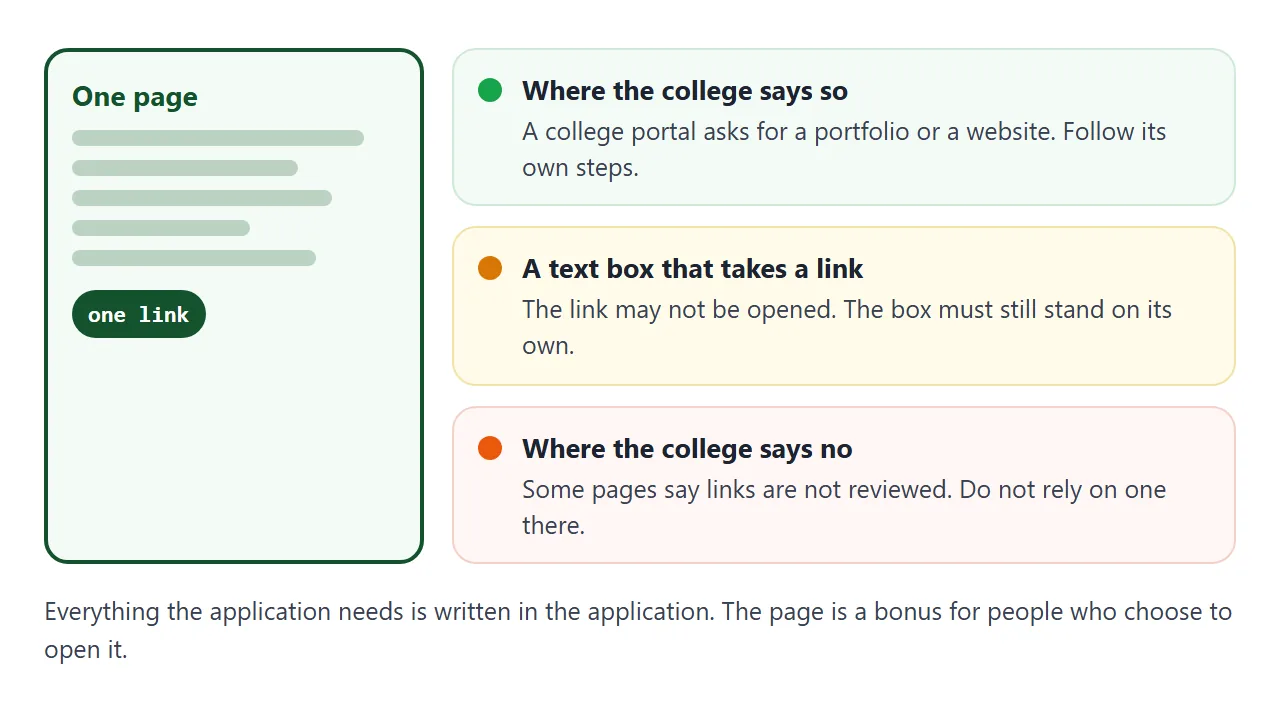1280x718 pixels.
Task: Click the text 'Some pages say links are not reviewed'
Action: (x=735, y=490)
